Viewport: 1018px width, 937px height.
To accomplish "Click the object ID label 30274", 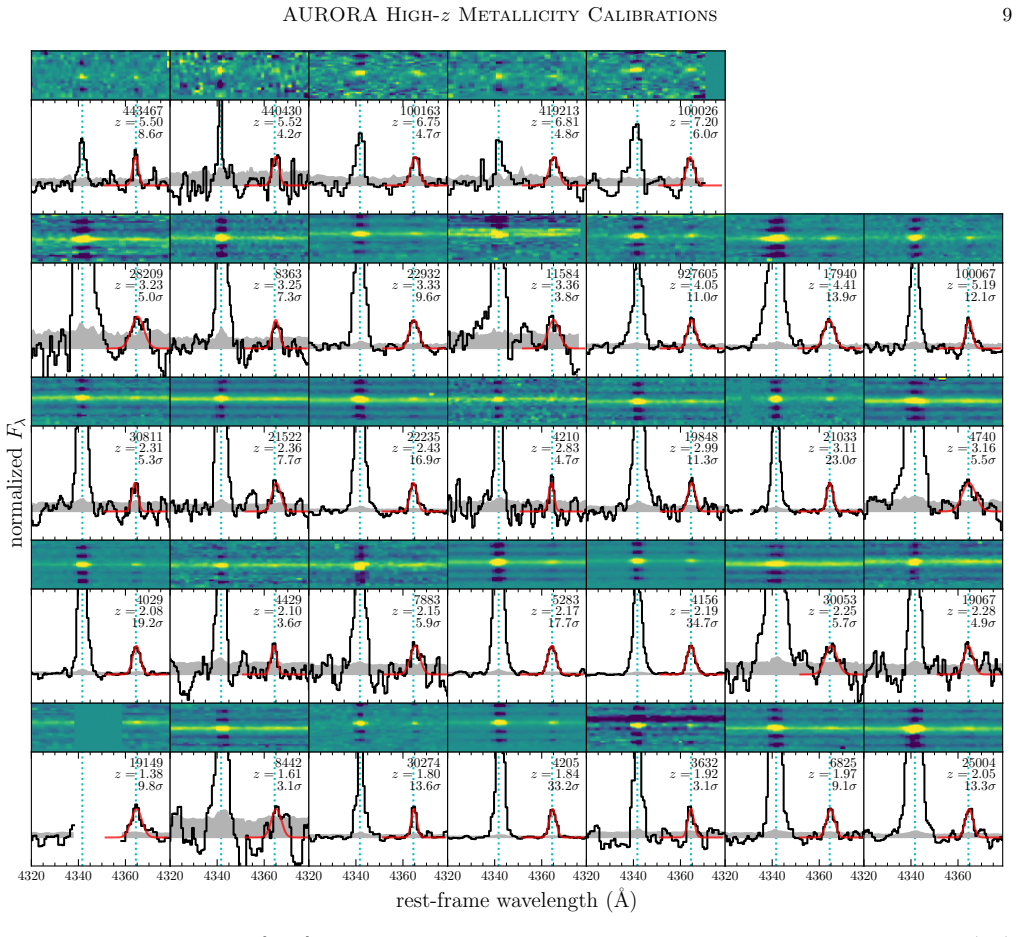I will [424, 763].
